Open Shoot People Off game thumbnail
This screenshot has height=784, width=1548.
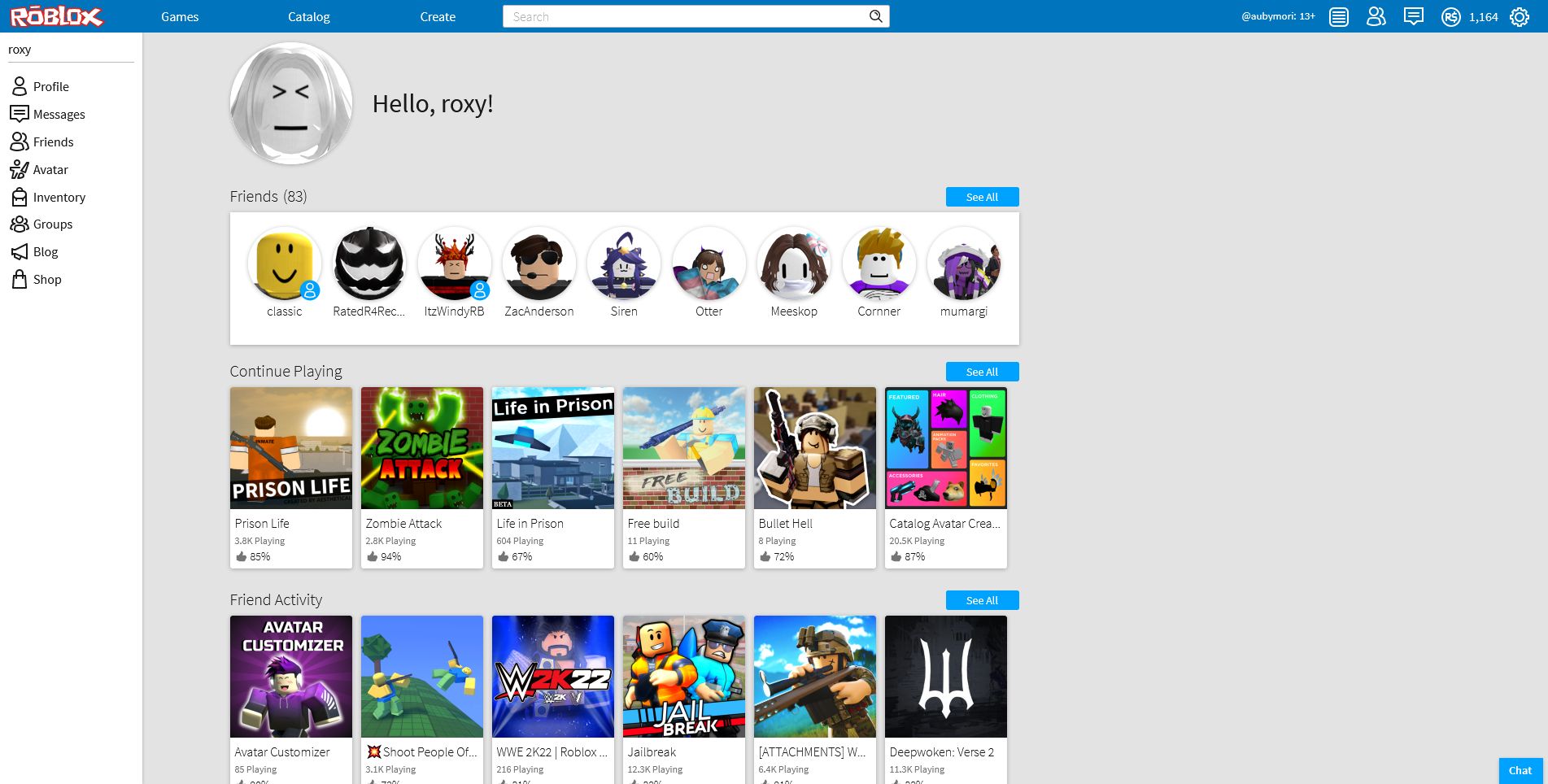[422, 677]
